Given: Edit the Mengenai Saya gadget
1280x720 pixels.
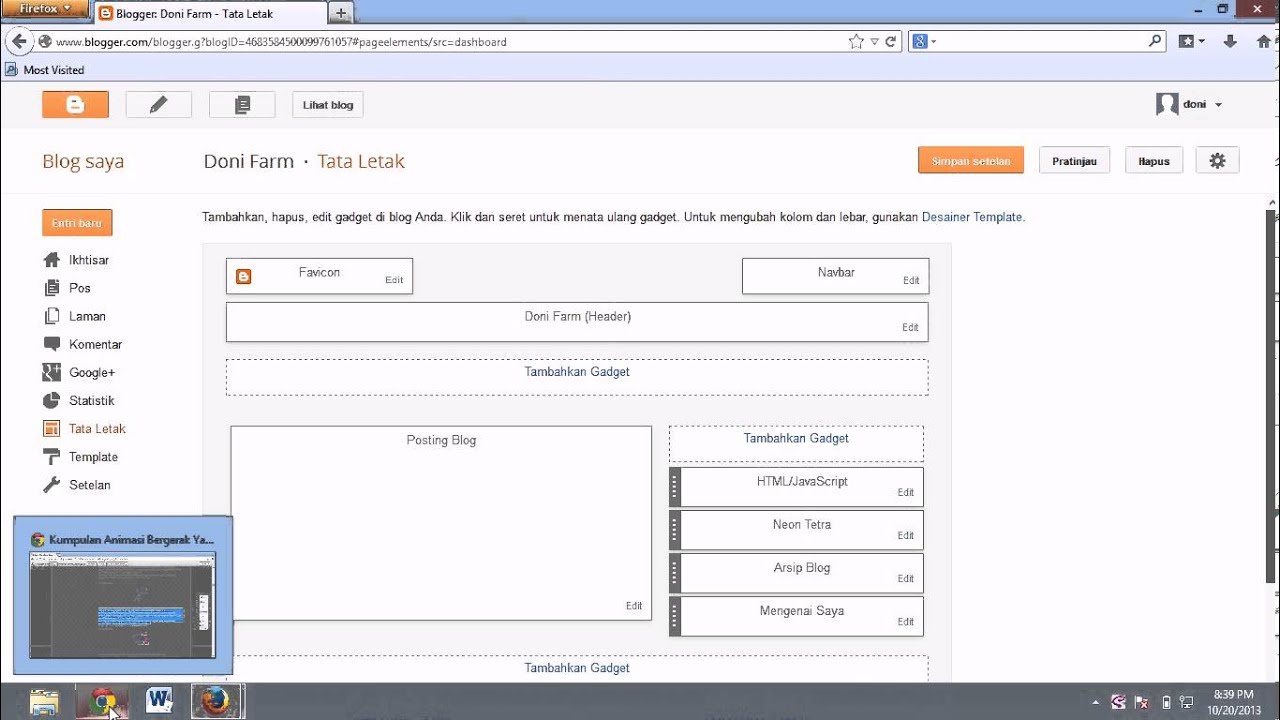Looking at the screenshot, I should pos(906,621).
